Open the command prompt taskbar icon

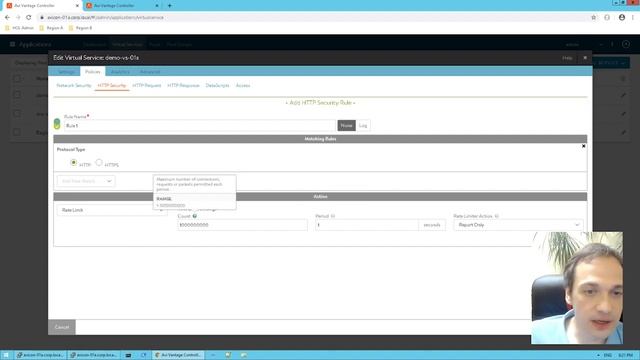pyautogui.click(x=128, y=355)
